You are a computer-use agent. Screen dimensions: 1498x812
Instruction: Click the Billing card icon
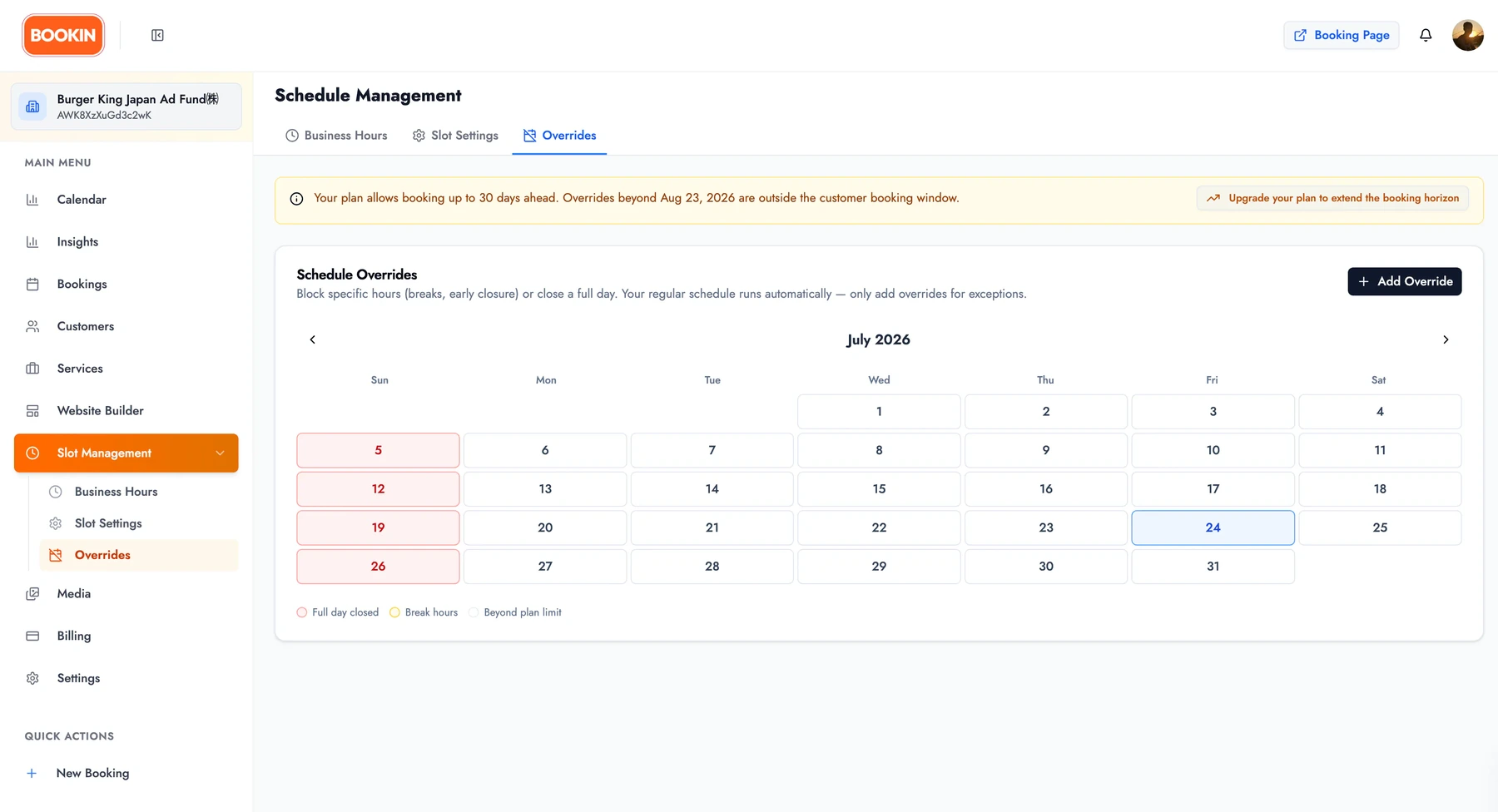(x=32, y=636)
